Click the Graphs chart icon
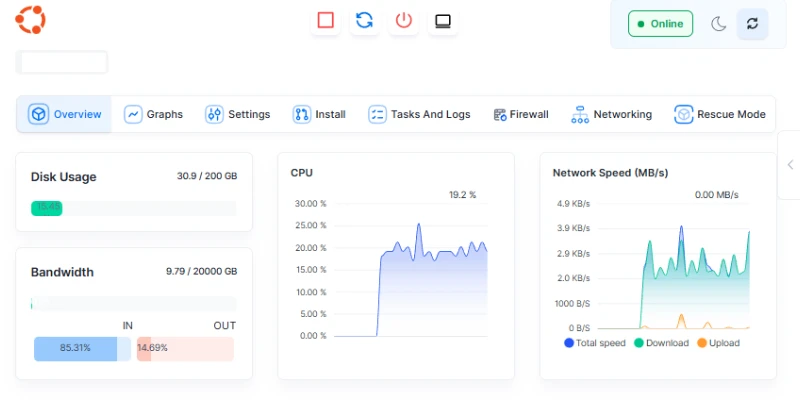Image resolution: width=800 pixels, height=400 pixels. pyautogui.click(x=133, y=114)
